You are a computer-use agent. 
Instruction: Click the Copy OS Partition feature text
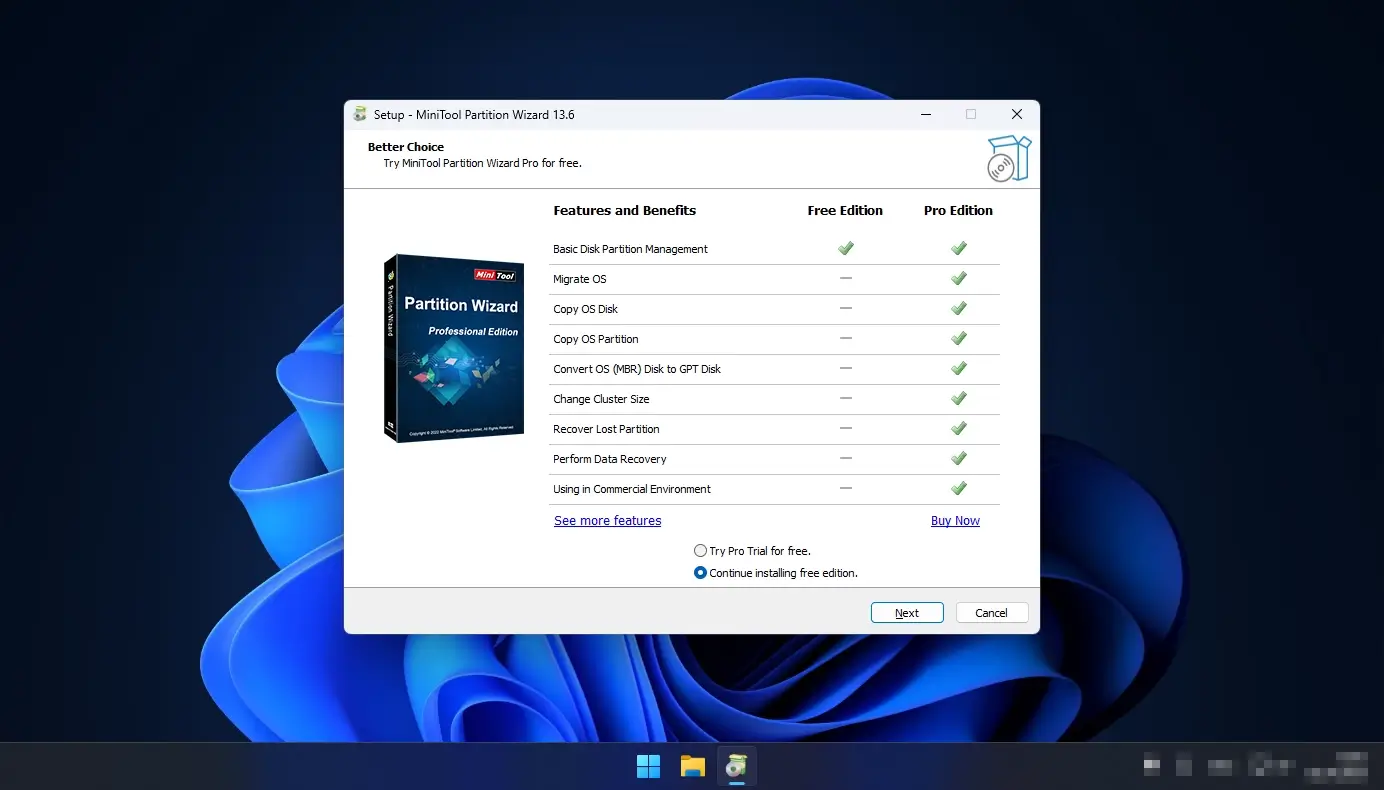[x=596, y=339]
